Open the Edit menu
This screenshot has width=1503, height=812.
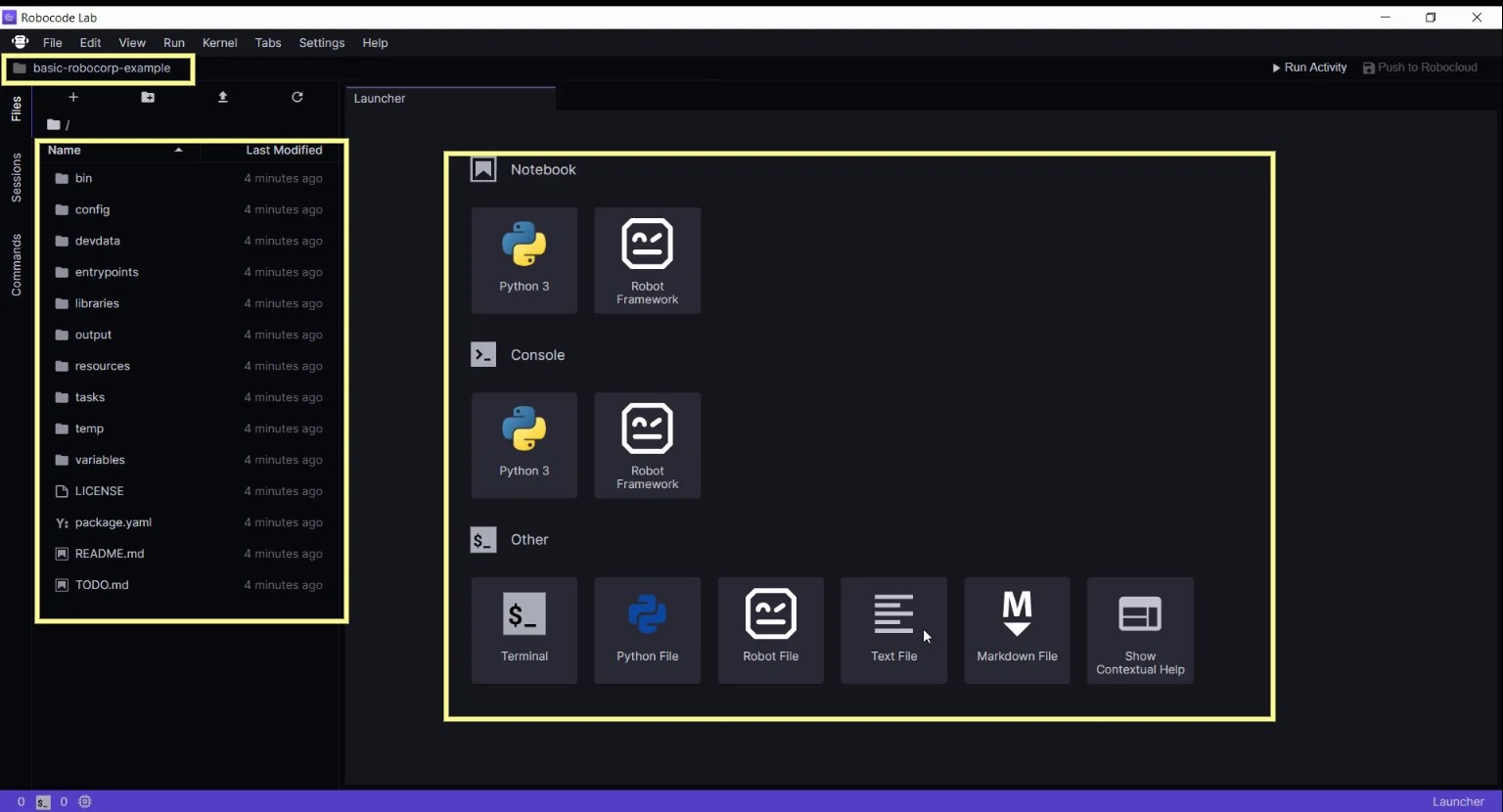90,43
